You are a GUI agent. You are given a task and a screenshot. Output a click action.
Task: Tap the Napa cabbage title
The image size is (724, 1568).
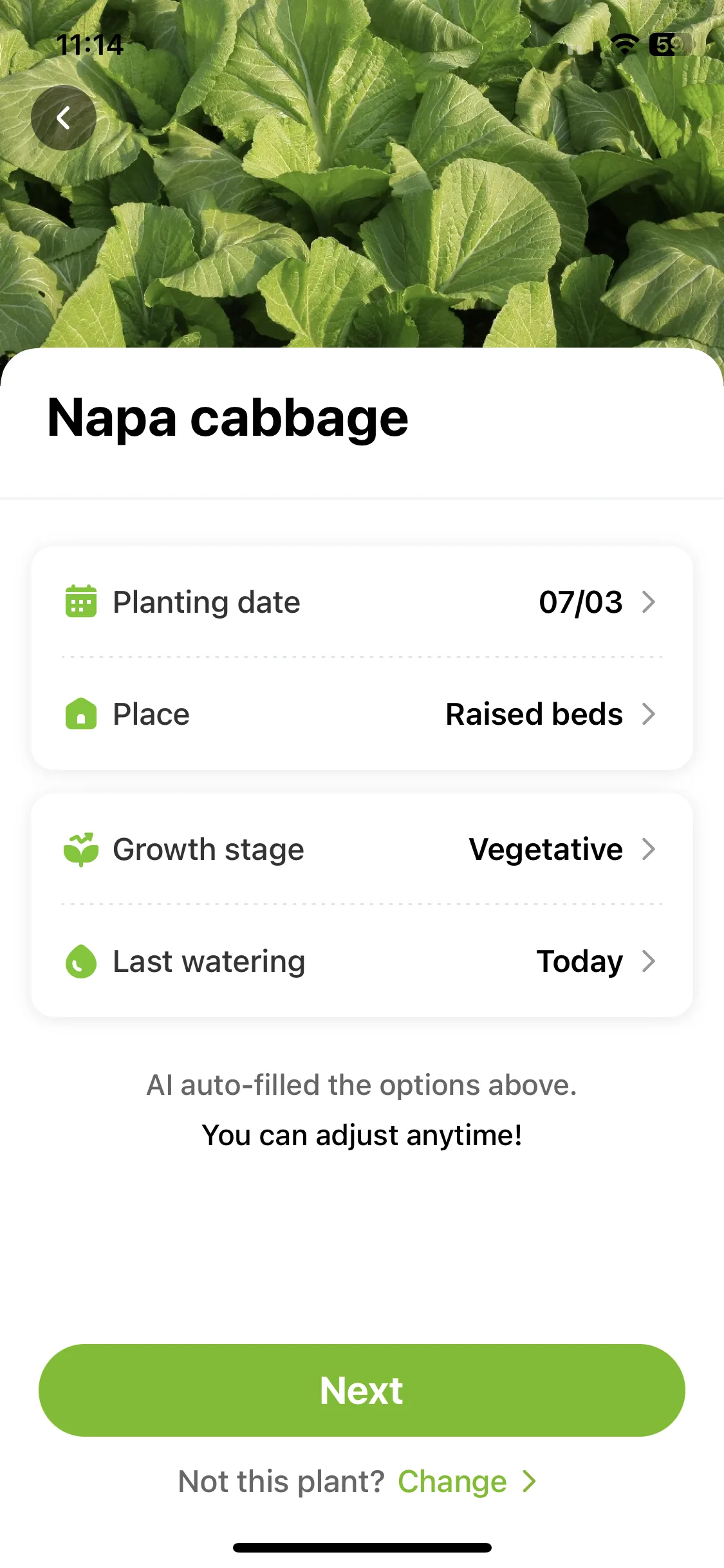click(x=228, y=418)
